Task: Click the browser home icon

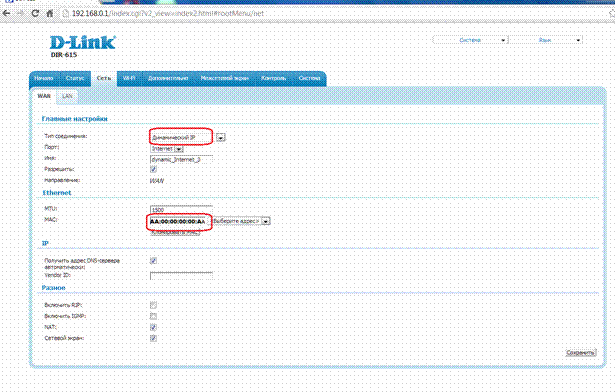Action: [50, 13]
